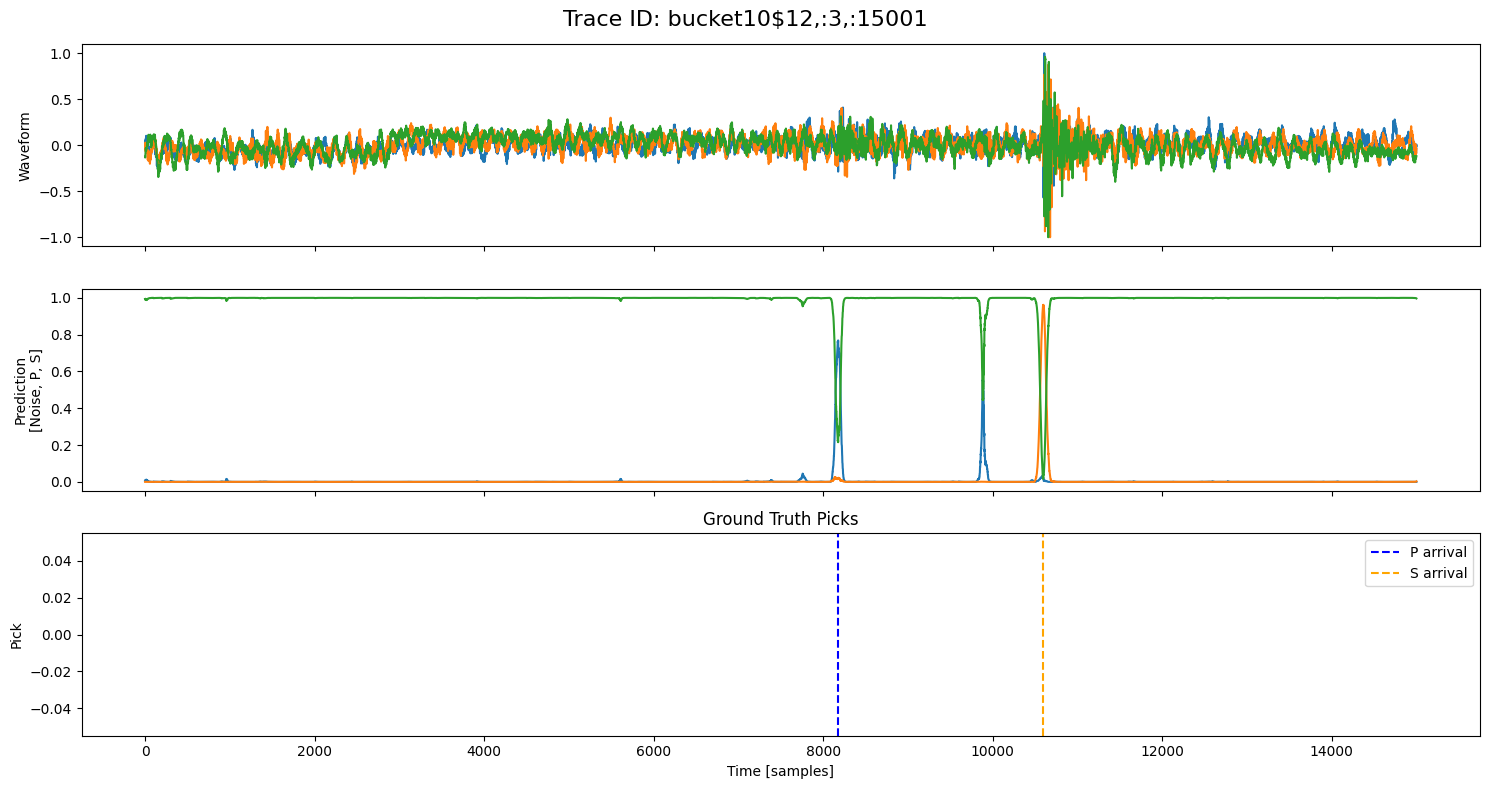Click the 14000 x-axis tick label

tap(1331, 750)
